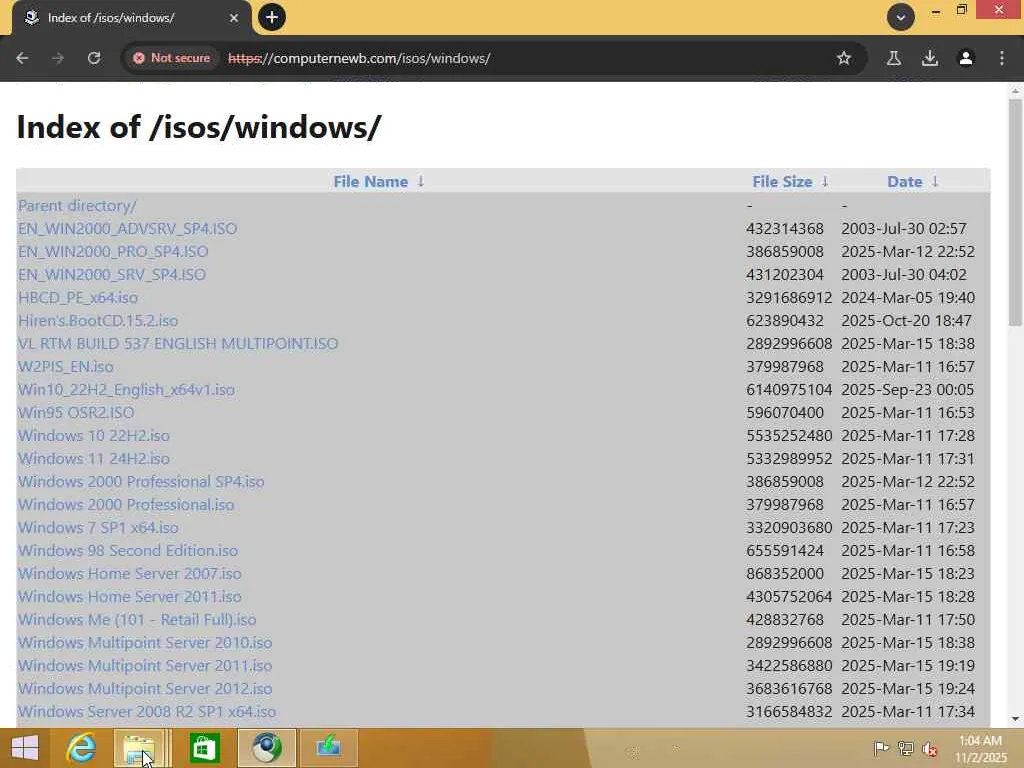Click the muted volume tray icon
The height and width of the screenshot is (768, 1024).
(x=930, y=748)
